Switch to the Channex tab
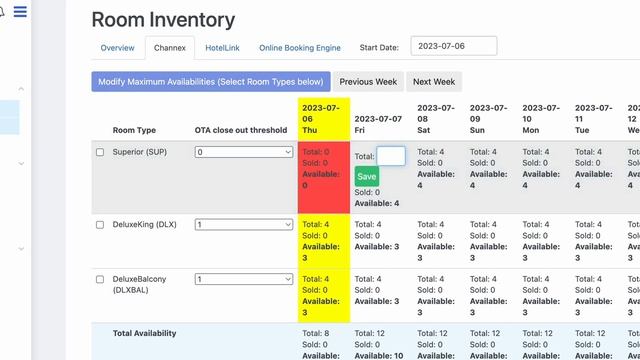The image size is (640, 360). pyautogui.click(x=170, y=48)
